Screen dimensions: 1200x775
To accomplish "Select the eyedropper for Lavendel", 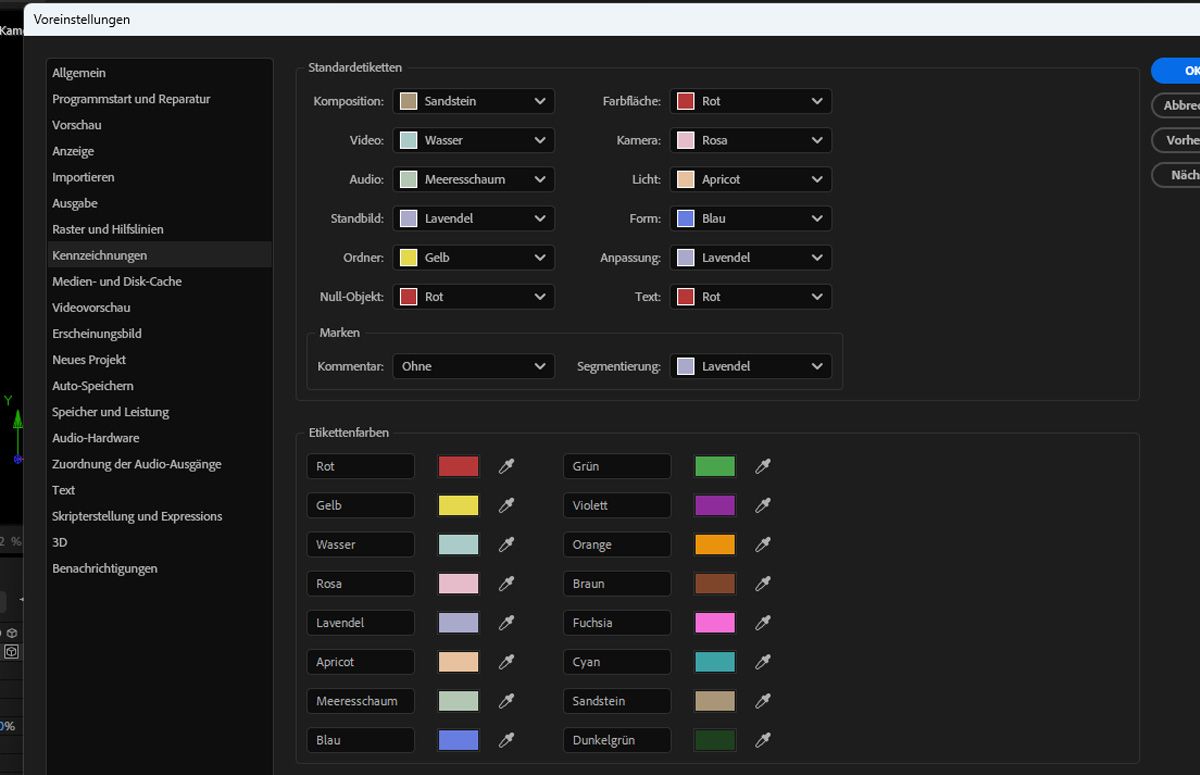I will click(x=507, y=623).
